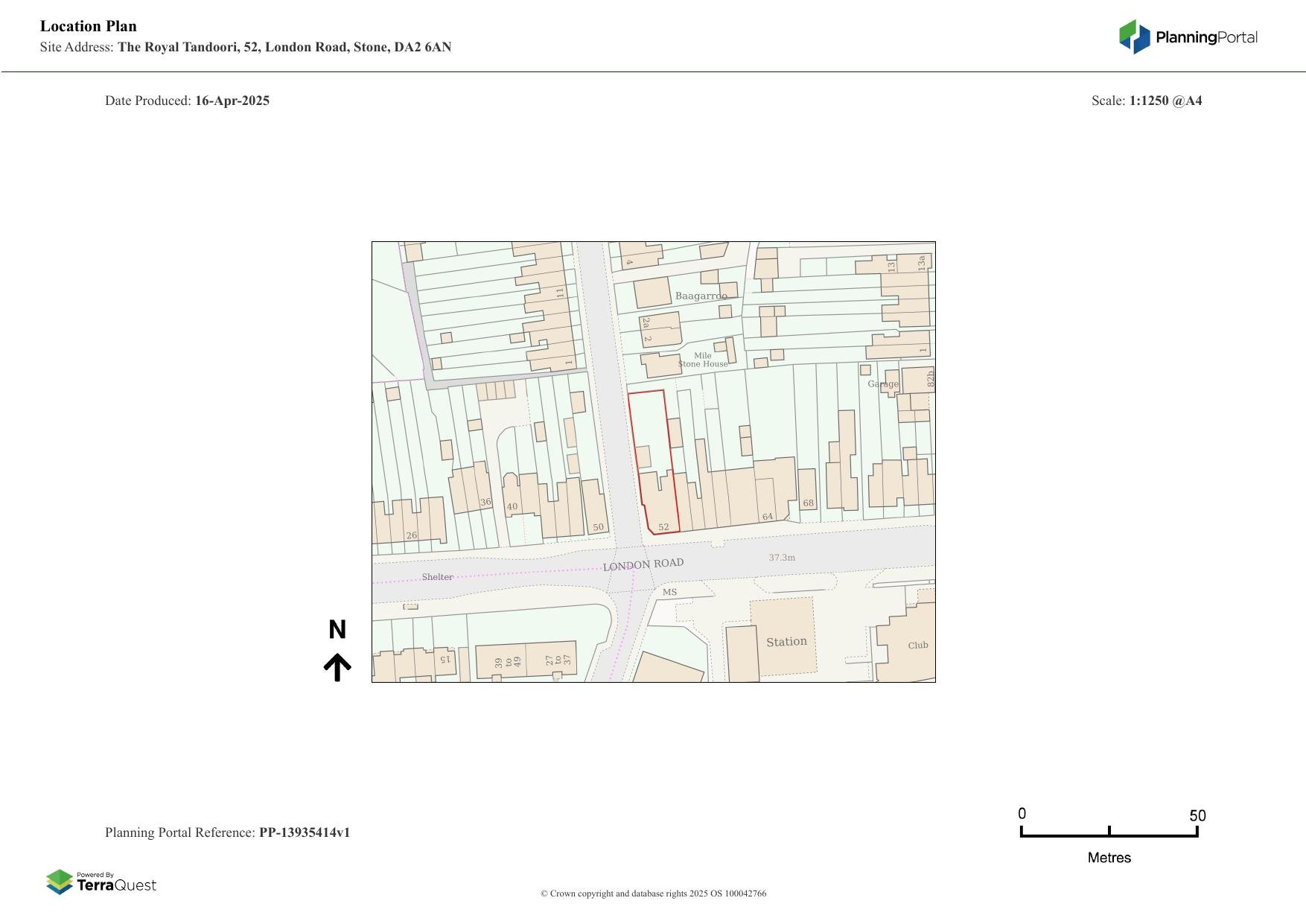Click the site address text
This screenshot has height=924, width=1306.
[x=284, y=47]
